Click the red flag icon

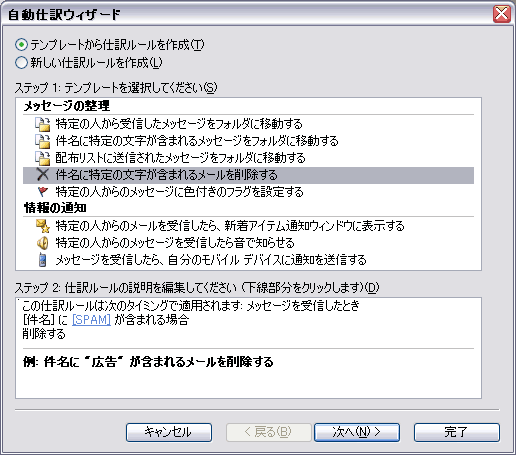(x=43, y=192)
